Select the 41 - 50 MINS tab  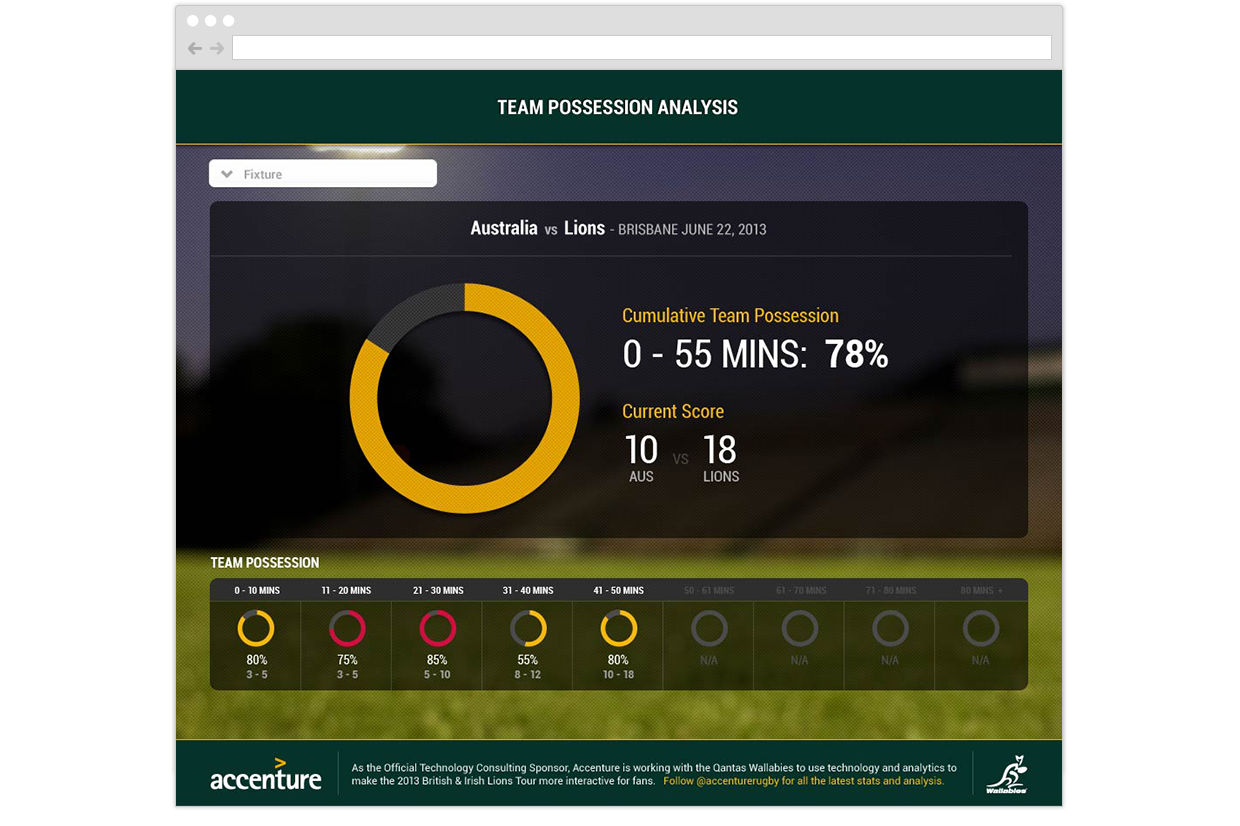(619, 590)
